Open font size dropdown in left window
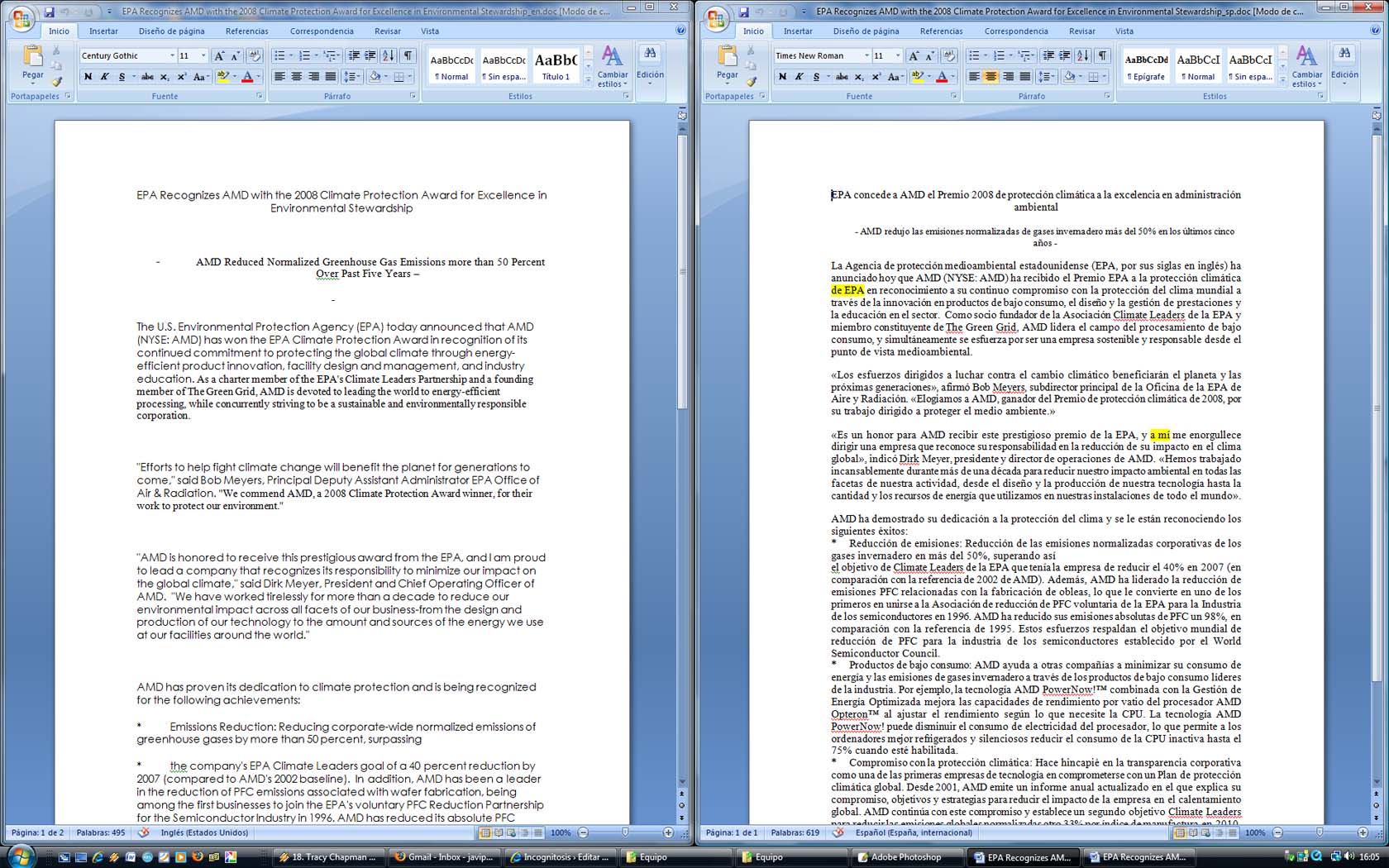 point(203,55)
